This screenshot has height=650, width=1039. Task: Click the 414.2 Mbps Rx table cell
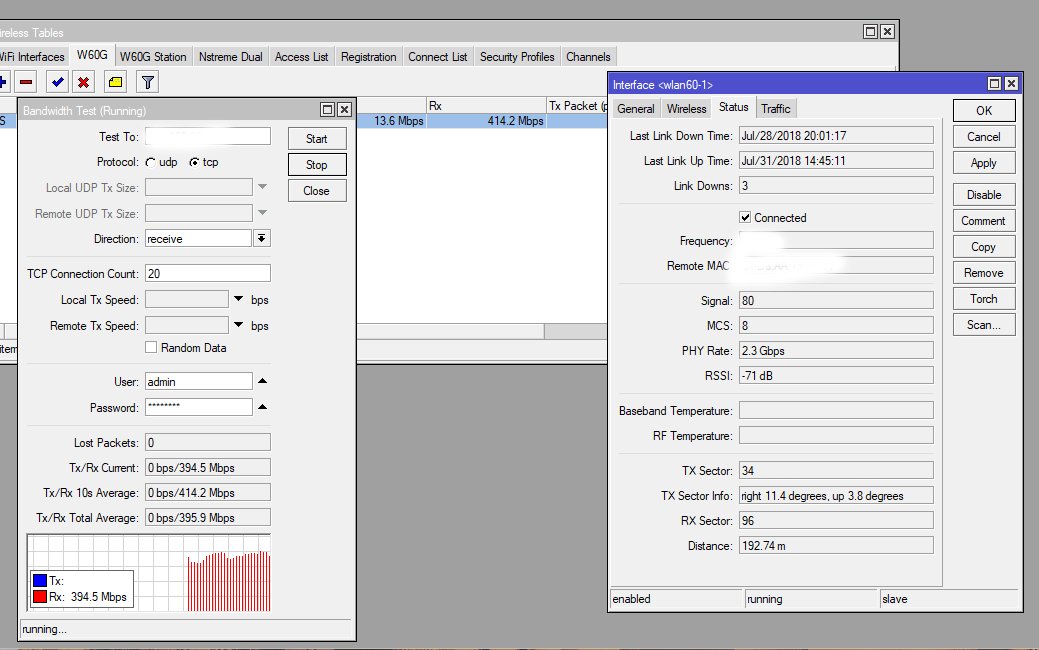tap(486, 121)
